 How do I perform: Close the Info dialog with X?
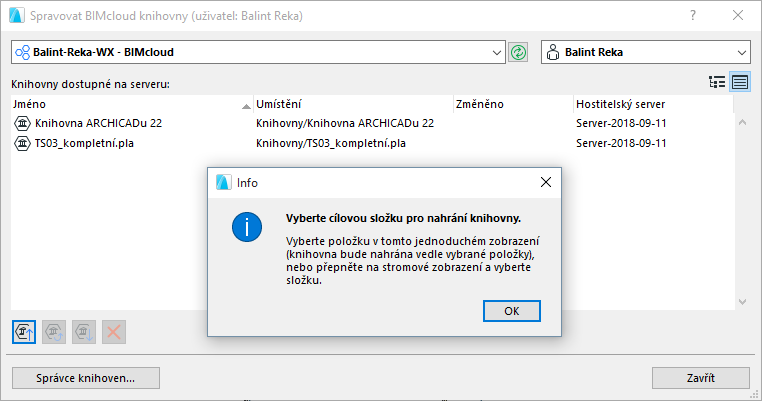coord(546,182)
